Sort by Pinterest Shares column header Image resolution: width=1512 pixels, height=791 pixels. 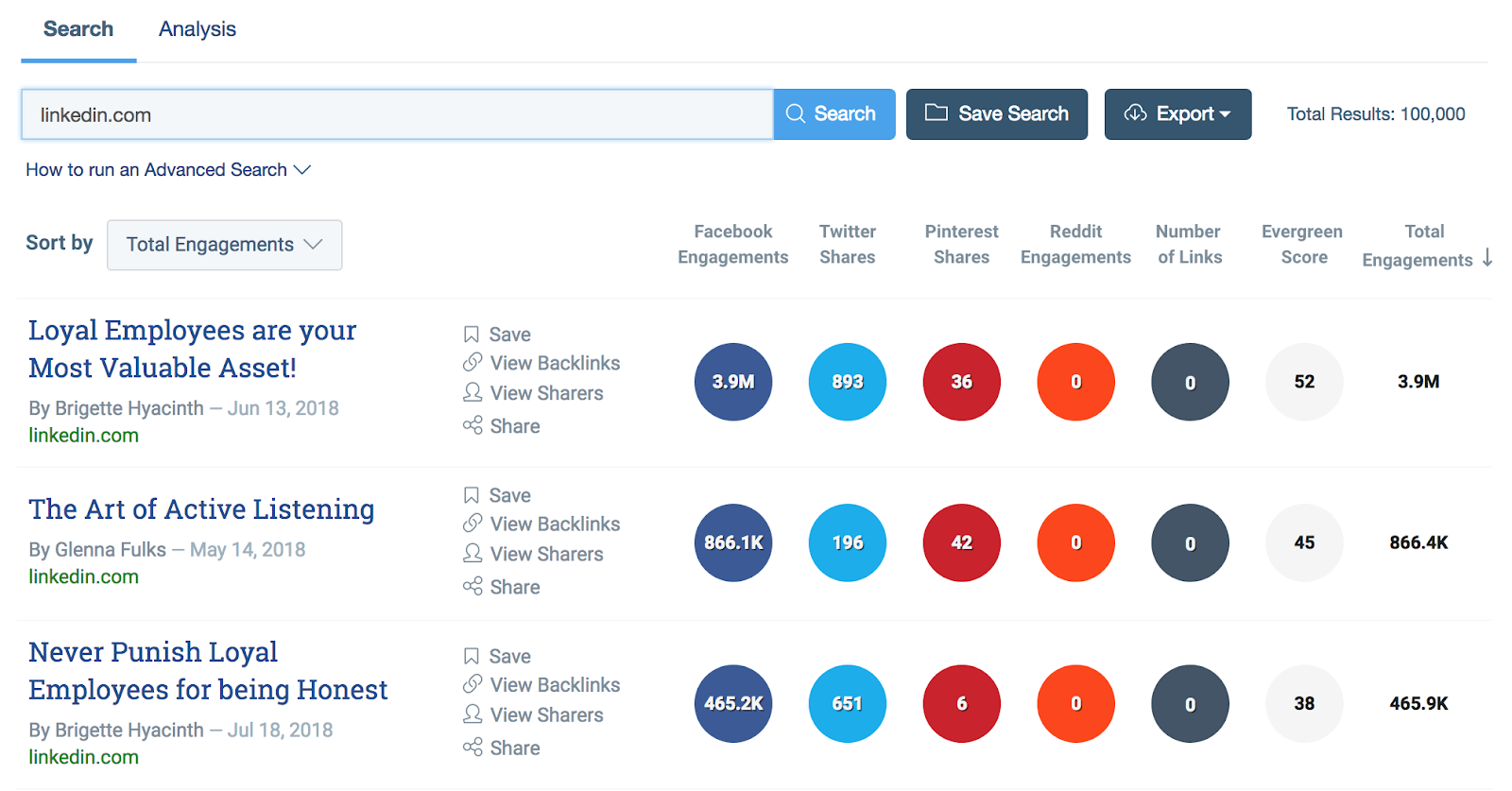[x=962, y=244]
